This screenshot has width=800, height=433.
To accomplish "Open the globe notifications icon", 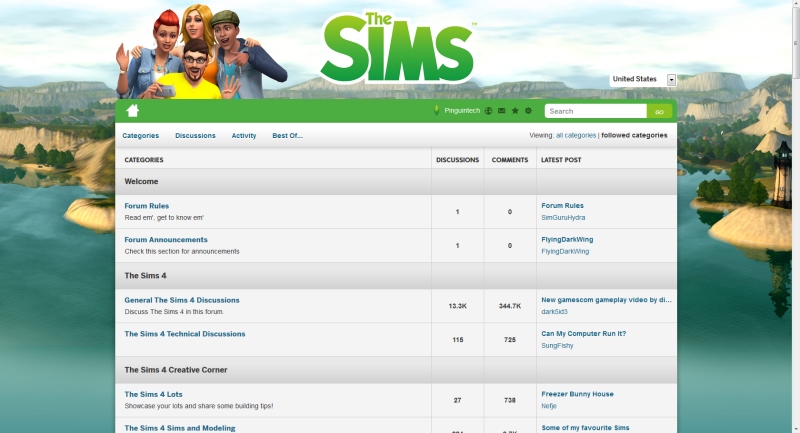I will tap(488, 111).
